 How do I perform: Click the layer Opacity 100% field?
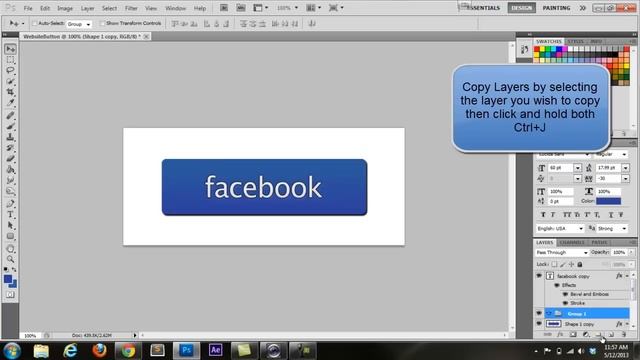tap(619, 253)
